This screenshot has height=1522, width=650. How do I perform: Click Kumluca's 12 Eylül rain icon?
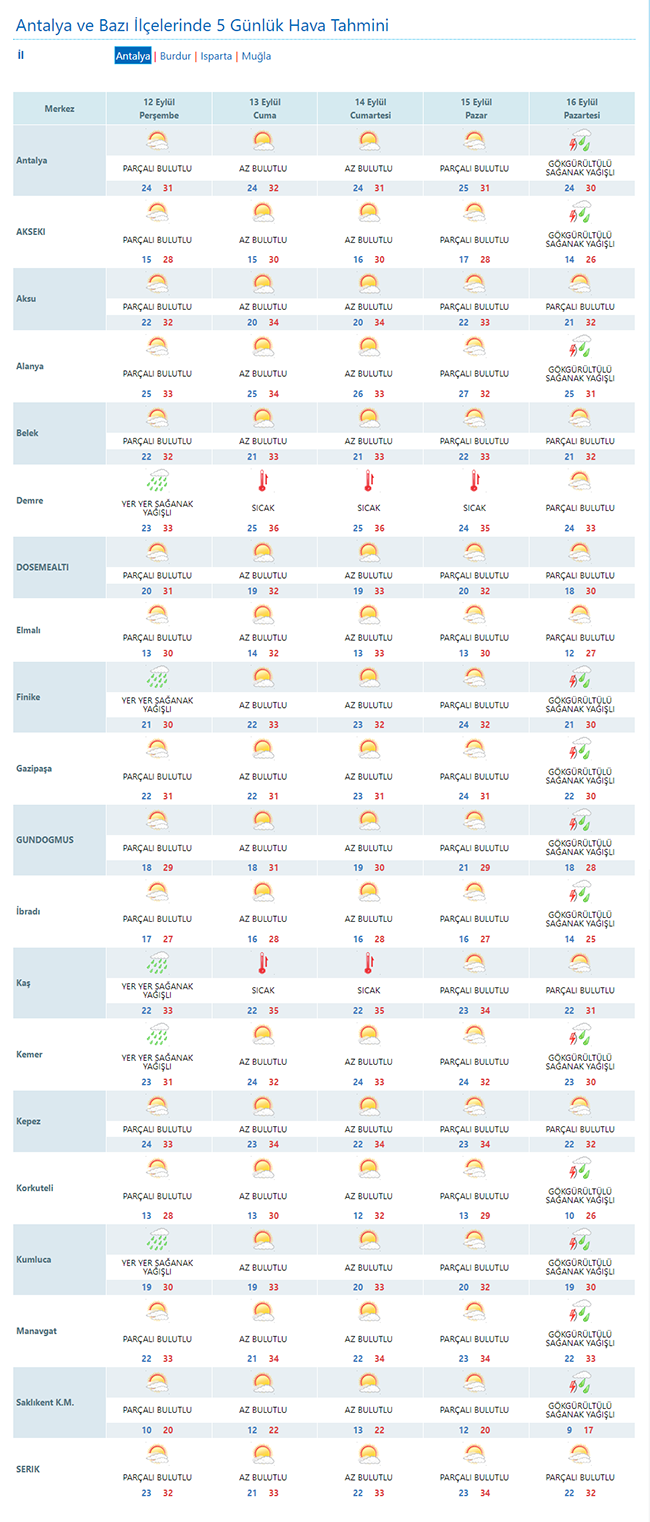point(157,1240)
